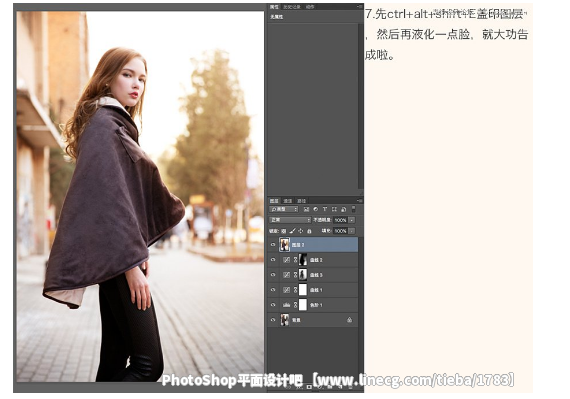Open the Layers panel flyout menu icon

pos(359,201)
